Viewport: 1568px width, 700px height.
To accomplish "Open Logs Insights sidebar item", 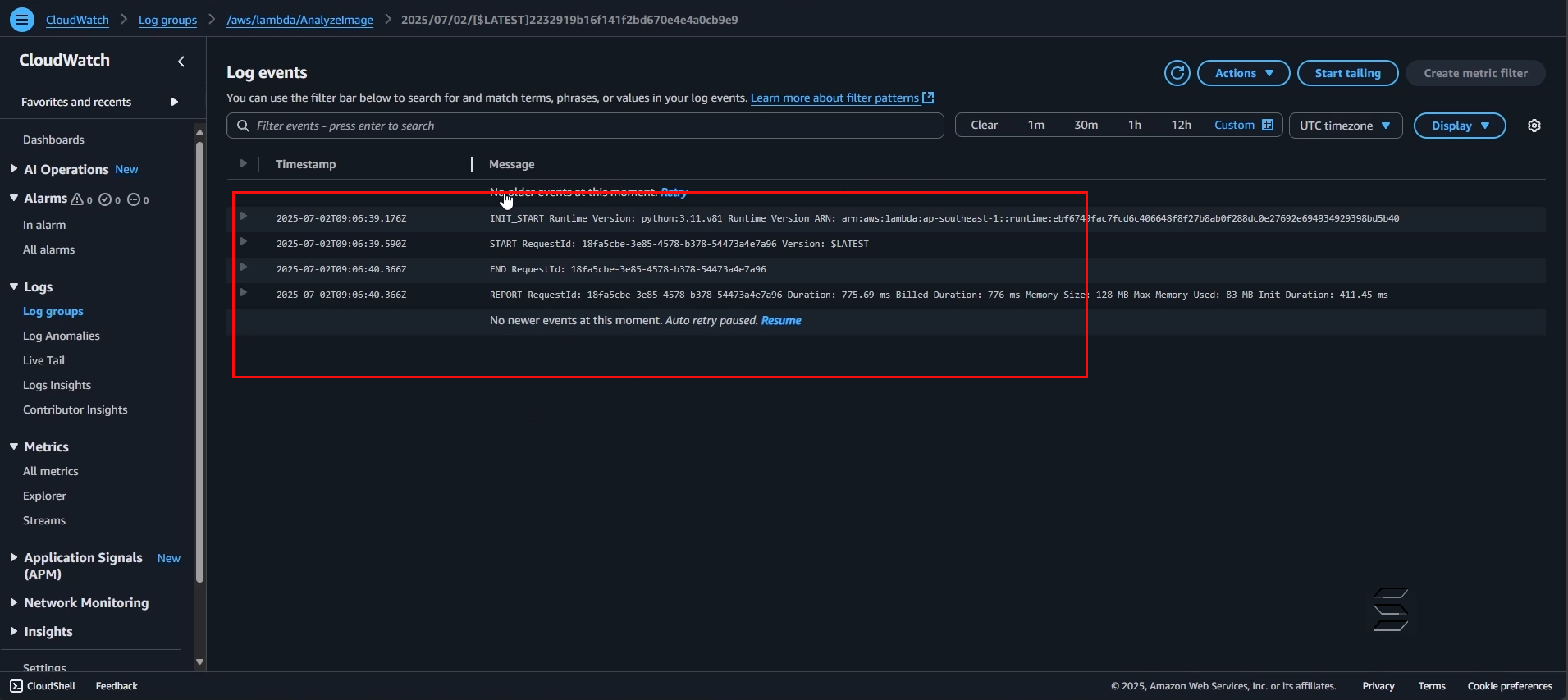I will pyautogui.click(x=57, y=385).
